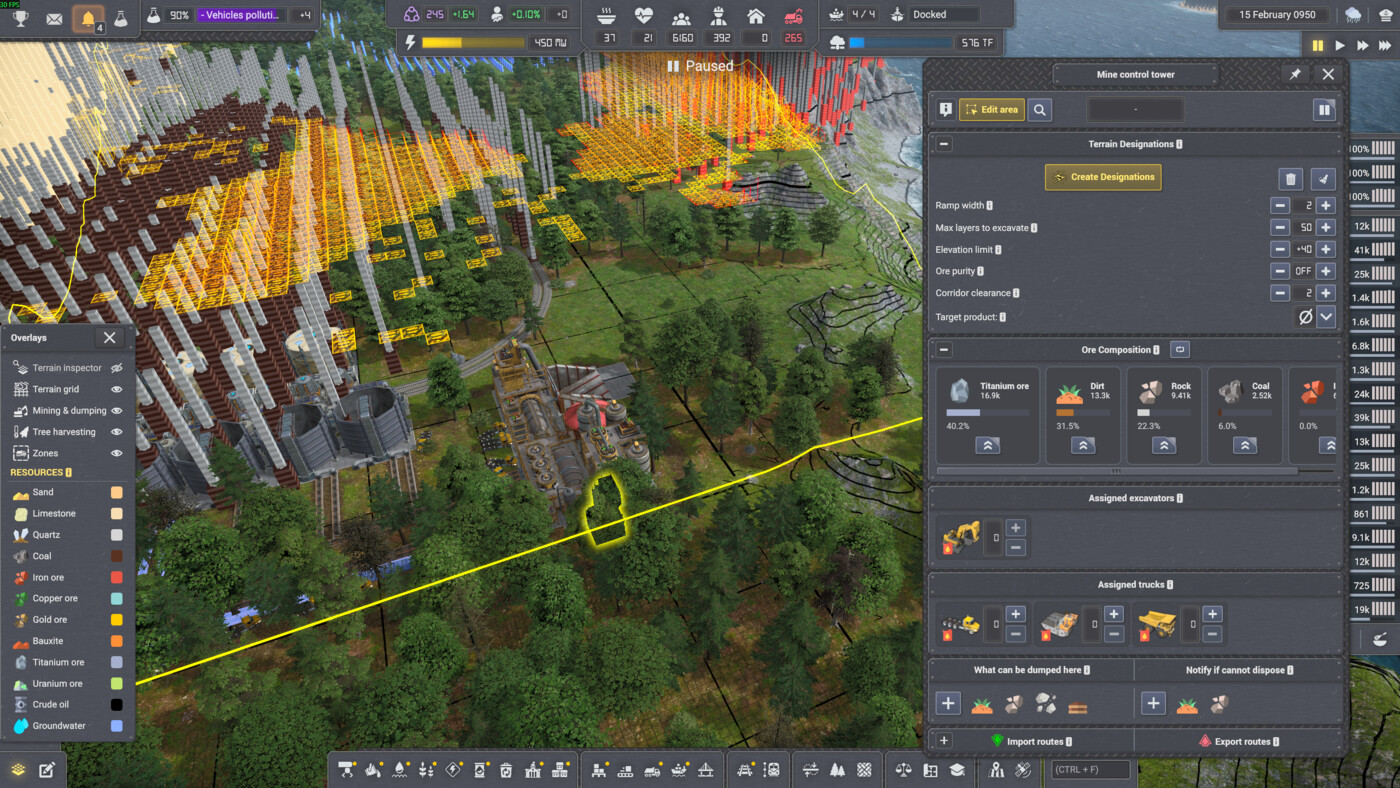Open the notifications bell

(x=89, y=18)
